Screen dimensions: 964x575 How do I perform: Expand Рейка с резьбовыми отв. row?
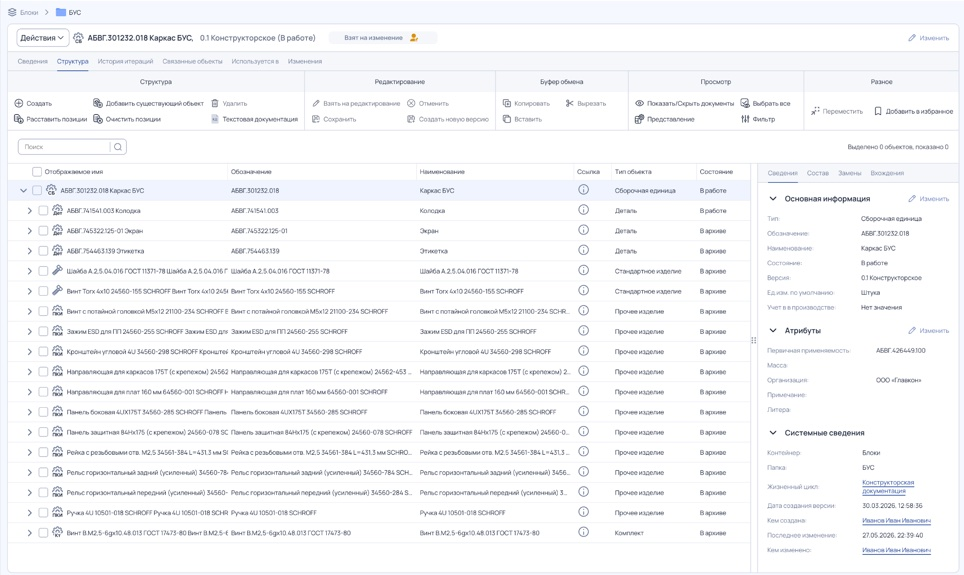[x=30, y=452]
